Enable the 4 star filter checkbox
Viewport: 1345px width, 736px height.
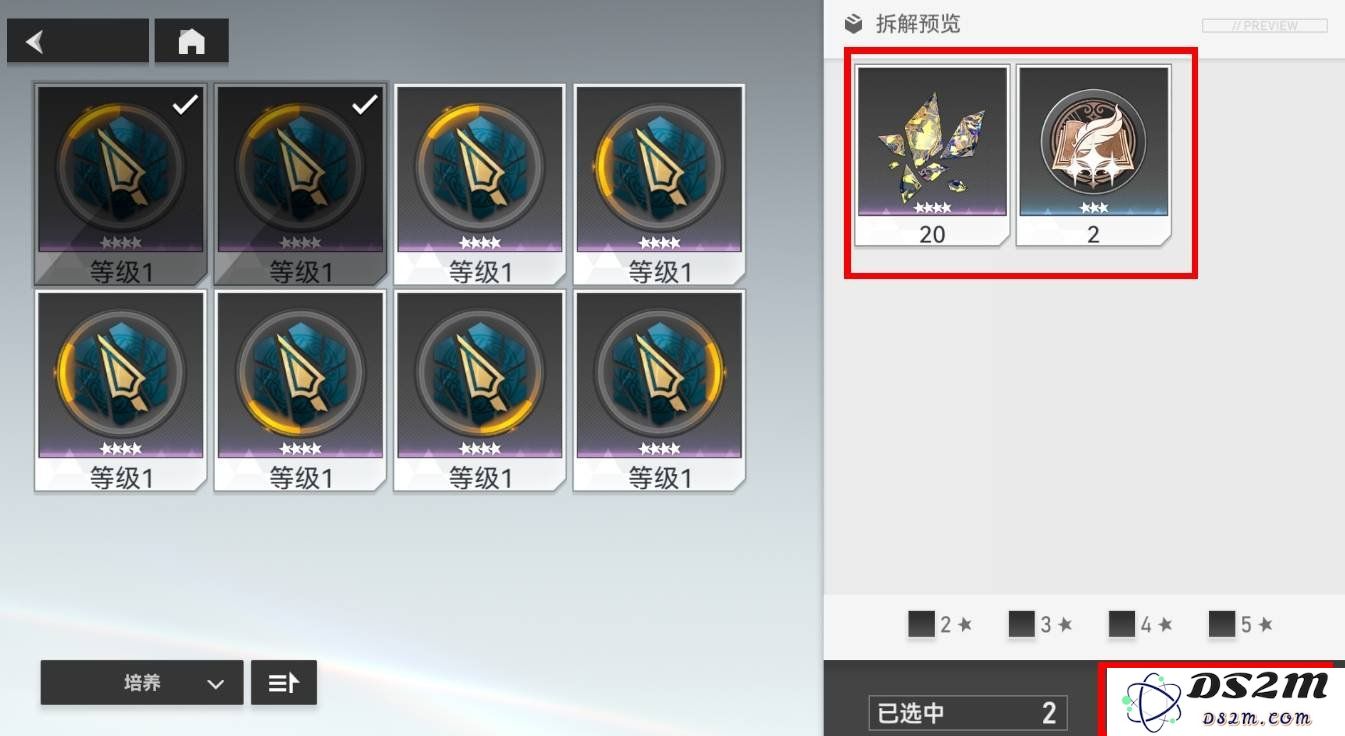tap(1121, 625)
